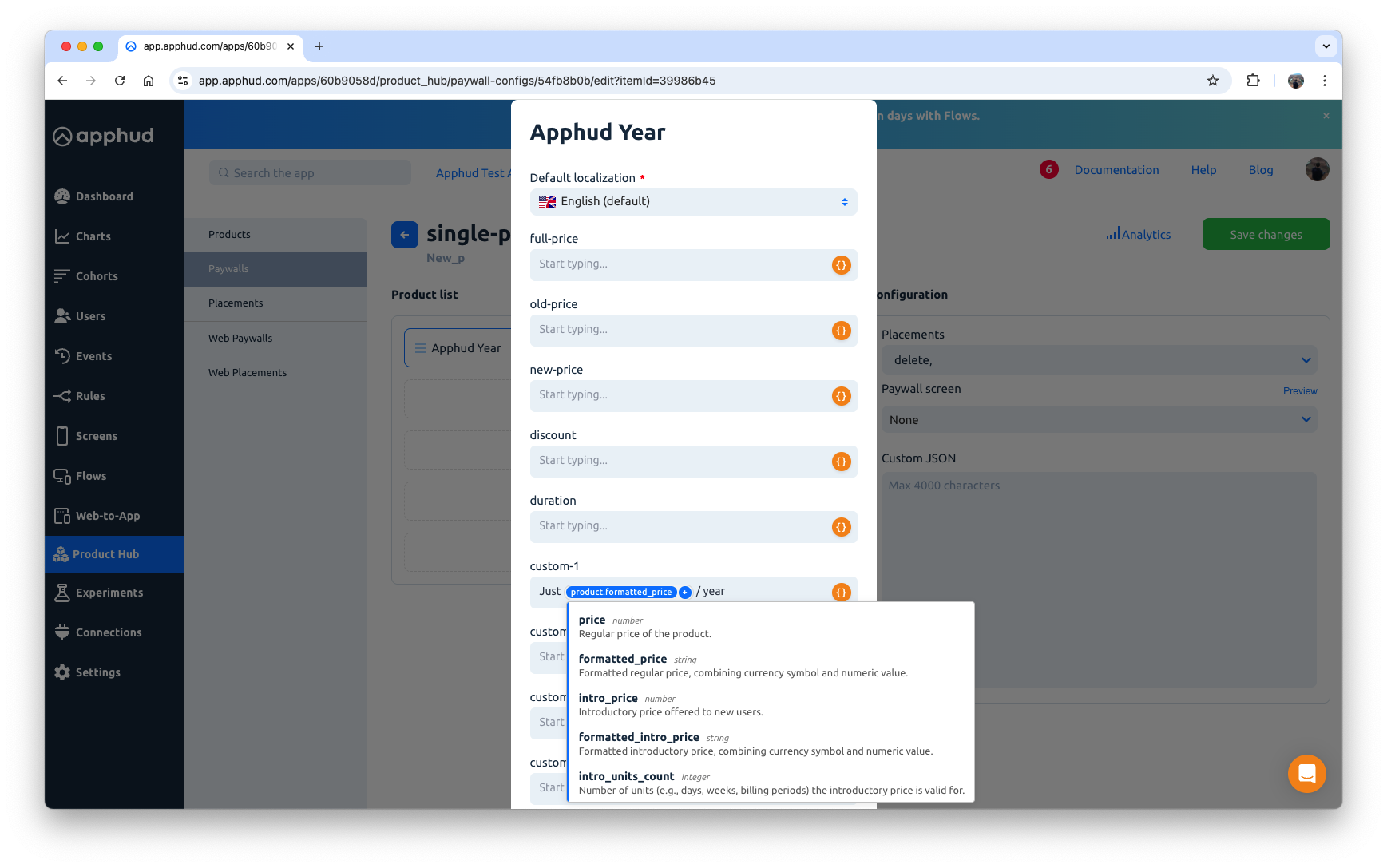Select formatted_intro_price variable option
The image size is (1387, 868).
[x=771, y=744]
